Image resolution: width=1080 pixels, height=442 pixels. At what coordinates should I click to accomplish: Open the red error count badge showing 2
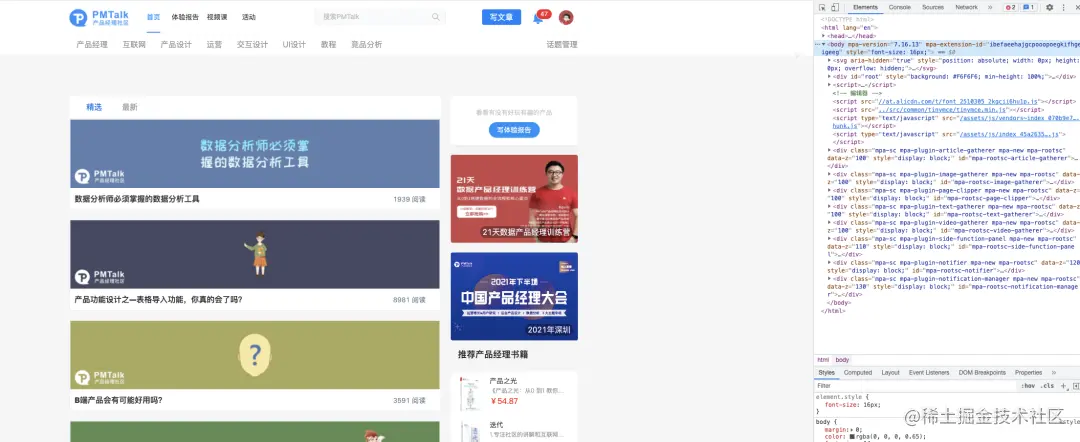click(1010, 8)
